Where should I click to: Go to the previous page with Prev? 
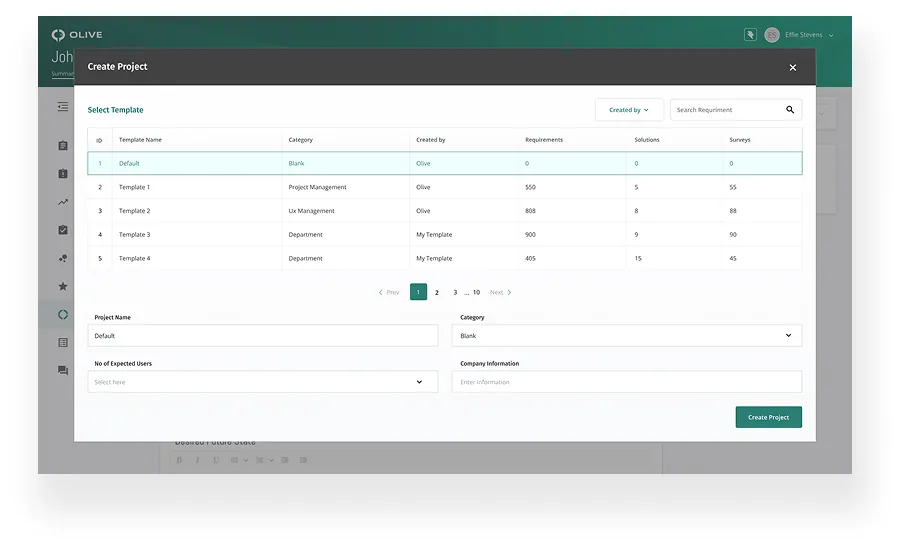pyautogui.click(x=389, y=292)
